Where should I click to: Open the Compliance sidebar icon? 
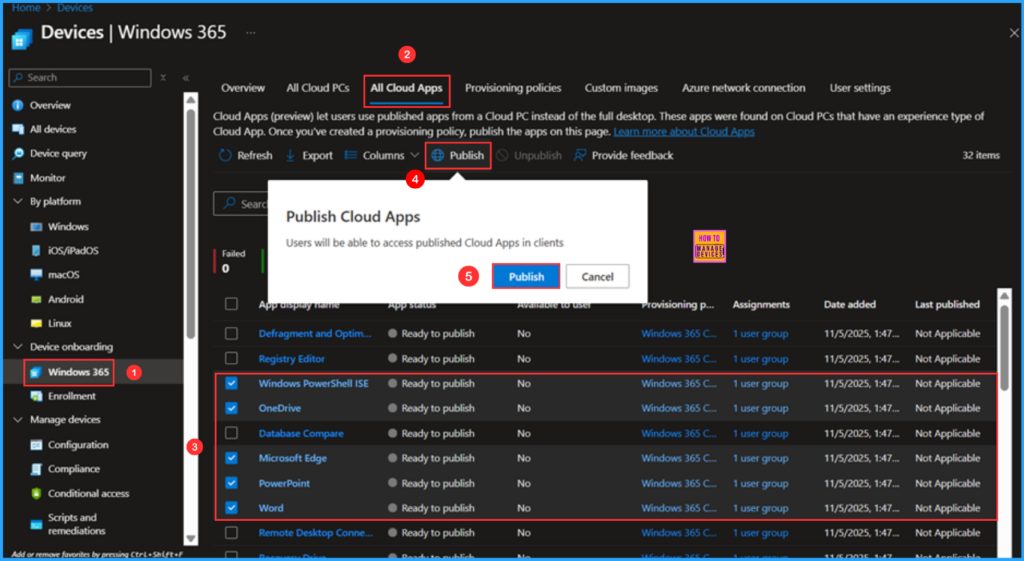coord(37,469)
